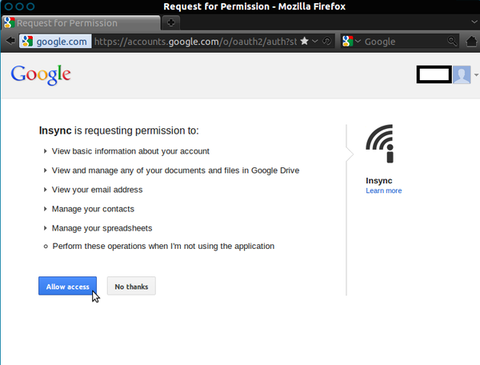Click the blue Allow access button
The width and height of the screenshot is (480, 365).
coord(68,286)
